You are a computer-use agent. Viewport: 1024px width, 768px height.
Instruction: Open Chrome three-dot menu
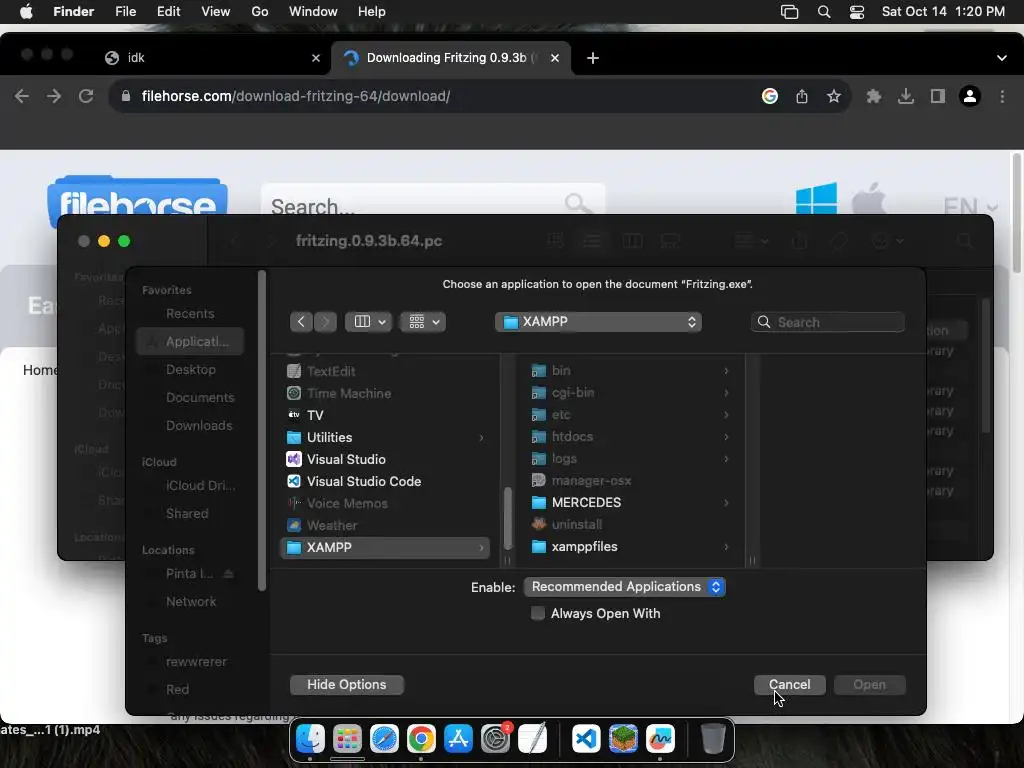(1002, 97)
